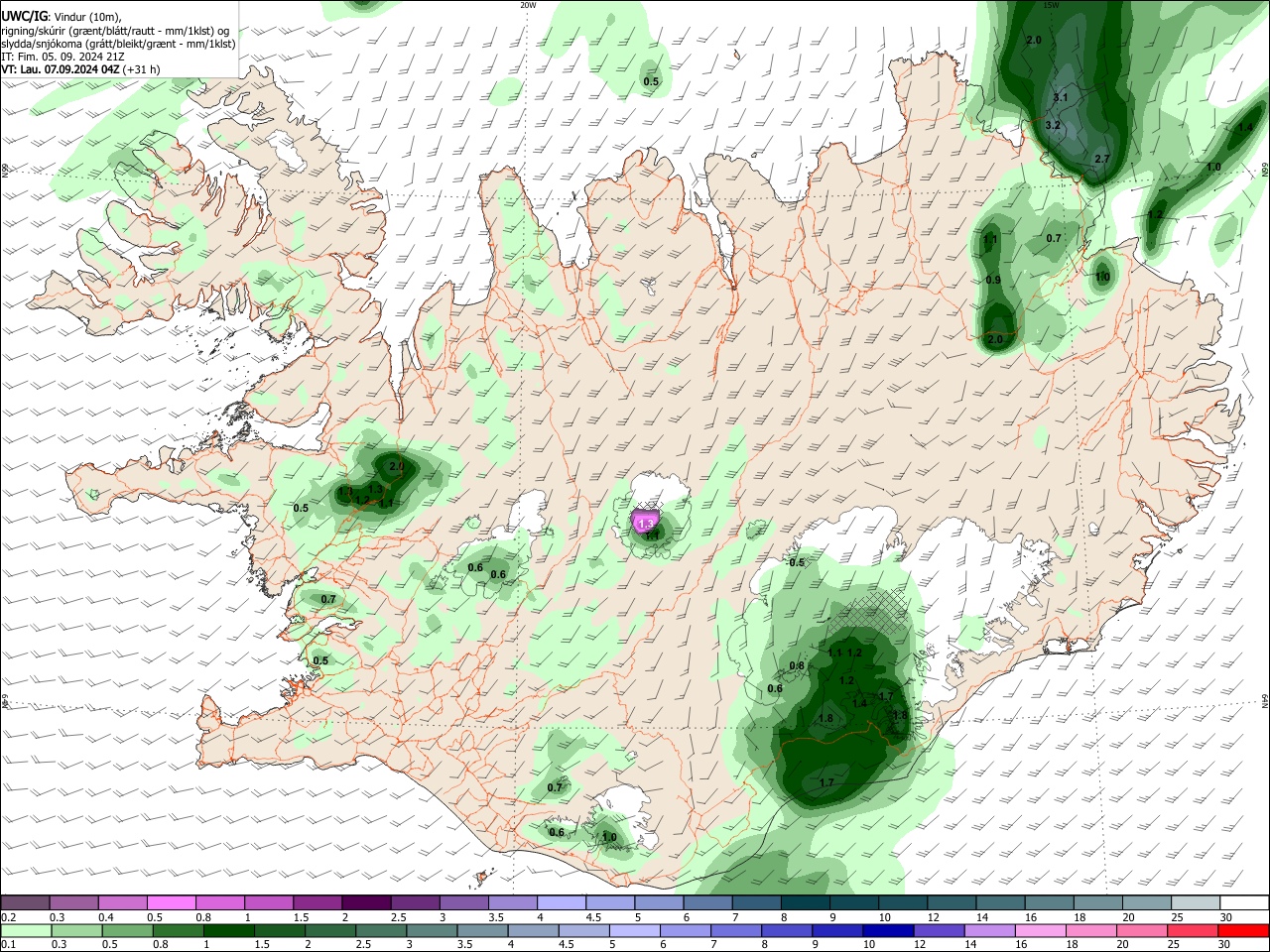Screen dimensions: 1270x952
Task: Click the pink 1.3 snowfall marker on the glacier
Action: pos(646,523)
